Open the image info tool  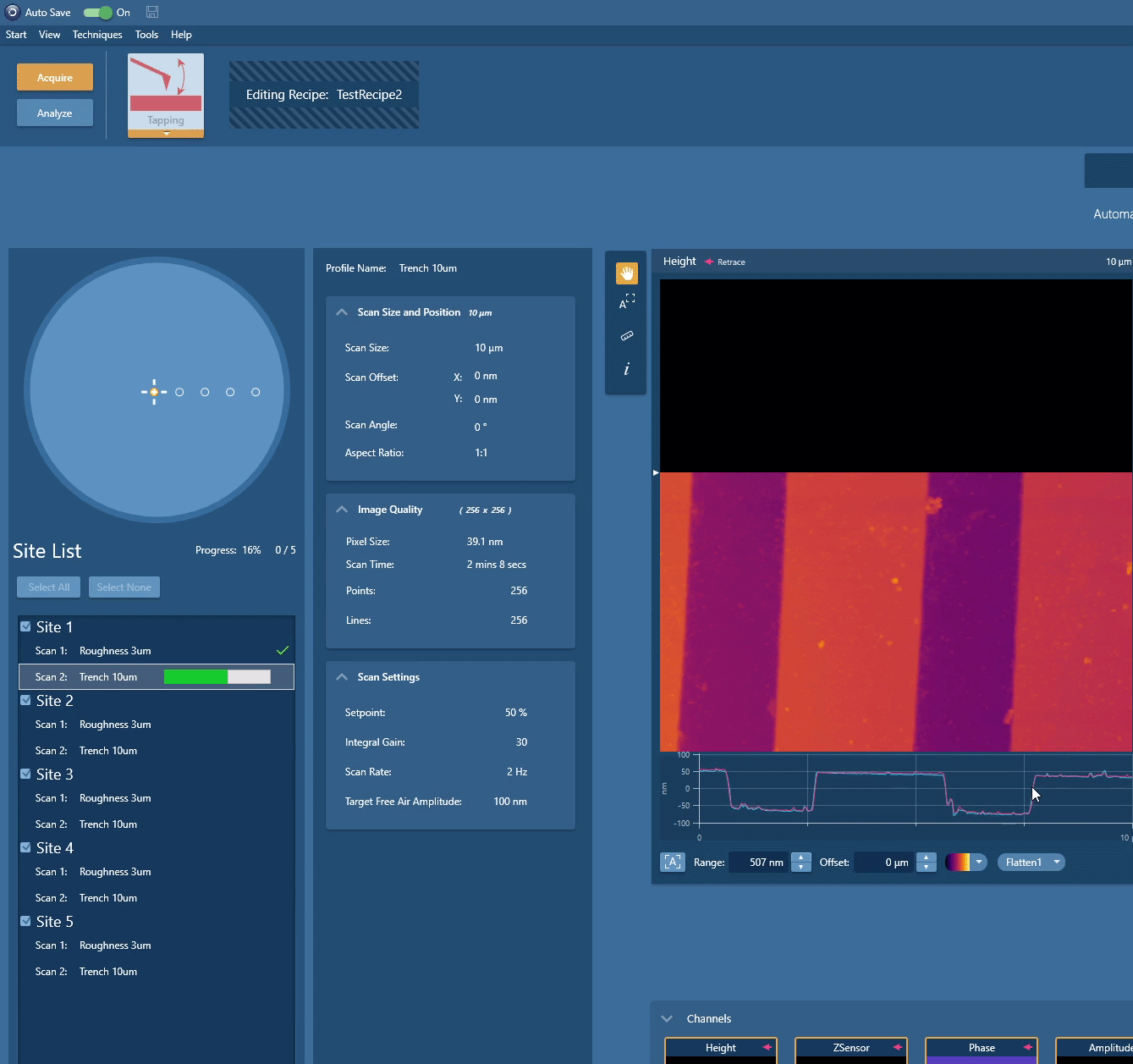[x=626, y=369]
